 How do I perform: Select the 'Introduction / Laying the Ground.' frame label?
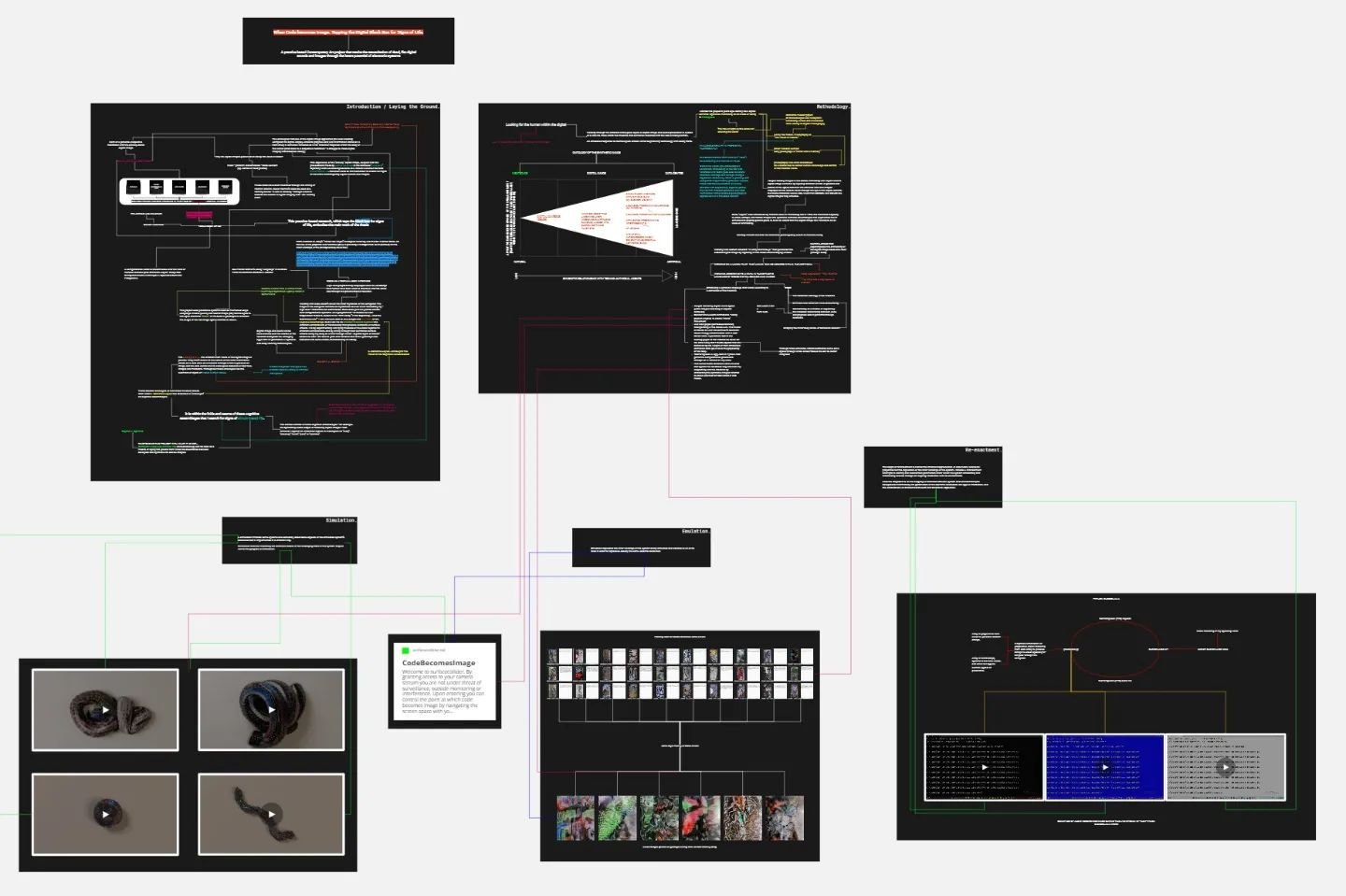point(393,107)
